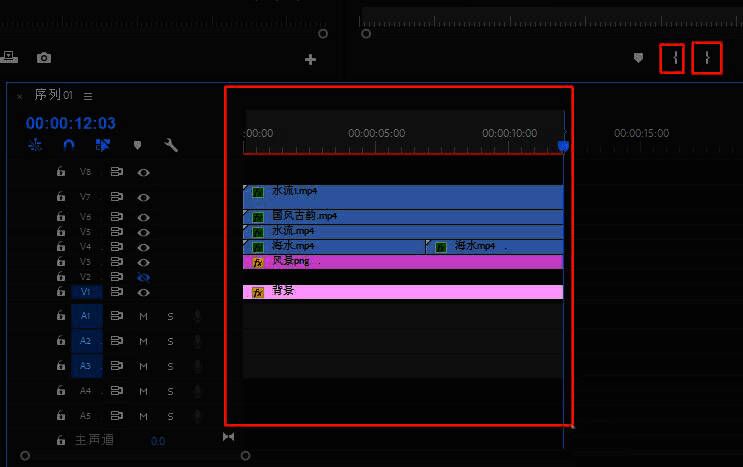Toggle the Snap magnet icon
Viewport: 743px width, 467px height.
click(x=69, y=145)
